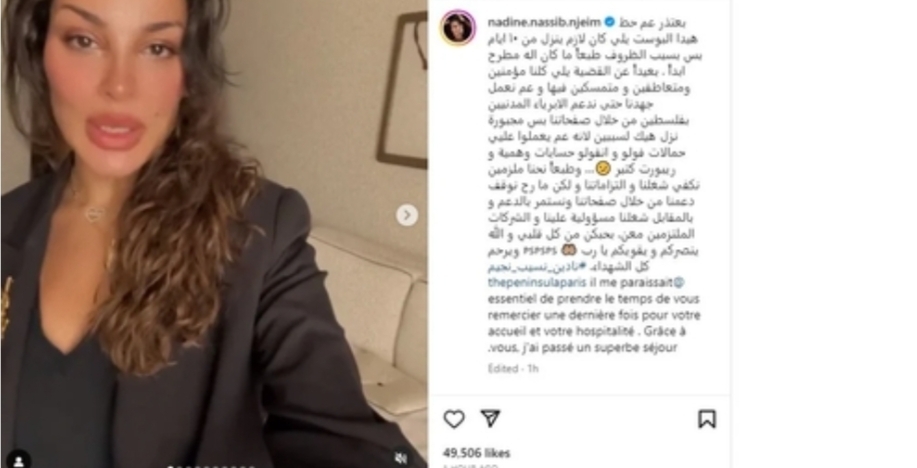Viewport: 917px width, 468px height.
Task: View the 49,506 likes list
Action: click(477, 453)
